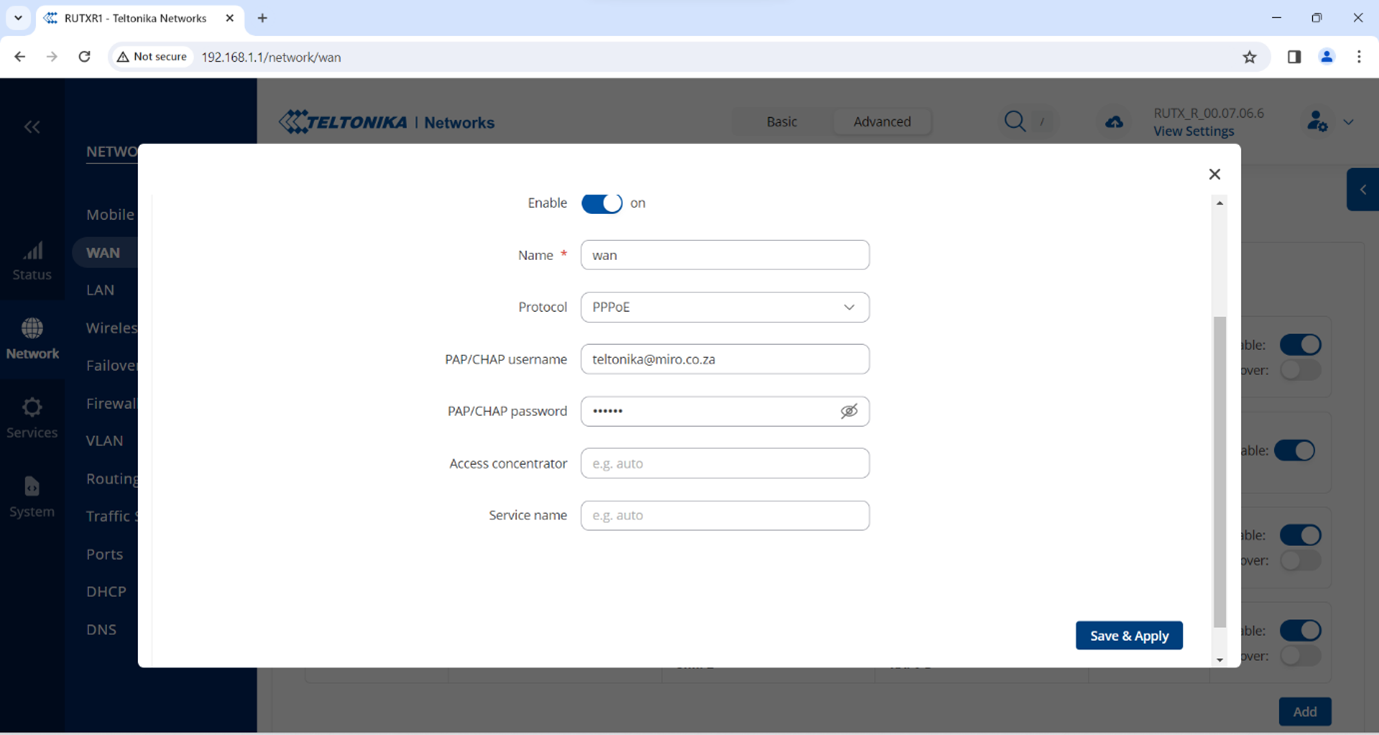Click the Access concentrator input field
1379x735 pixels.
(724, 463)
